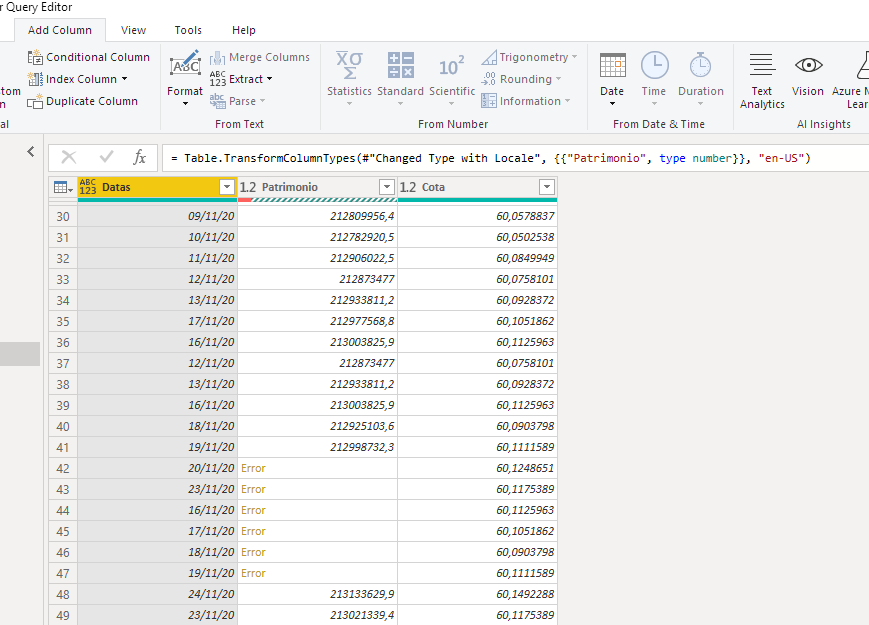Launch Azure Machine Learning insight
This screenshot has width=869, height=625.
(x=853, y=80)
